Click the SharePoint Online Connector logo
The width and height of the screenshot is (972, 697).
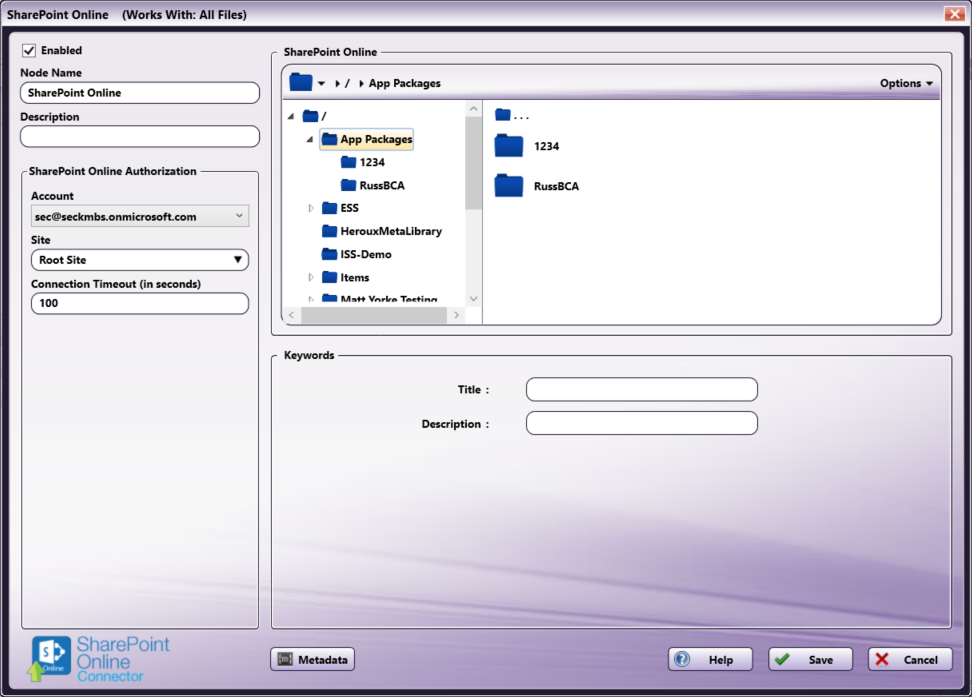(99, 659)
